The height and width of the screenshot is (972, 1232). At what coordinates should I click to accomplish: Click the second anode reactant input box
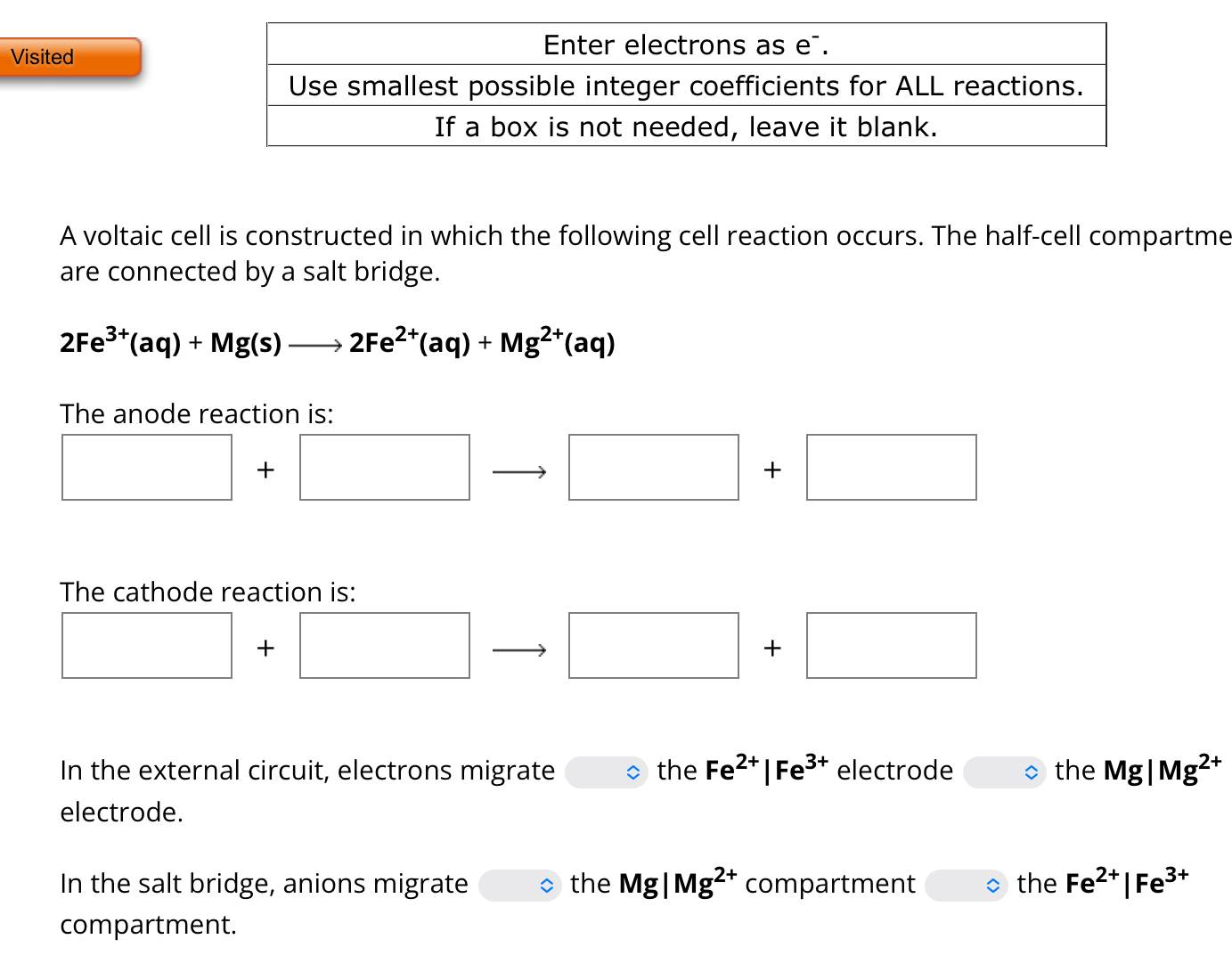[384, 467]
